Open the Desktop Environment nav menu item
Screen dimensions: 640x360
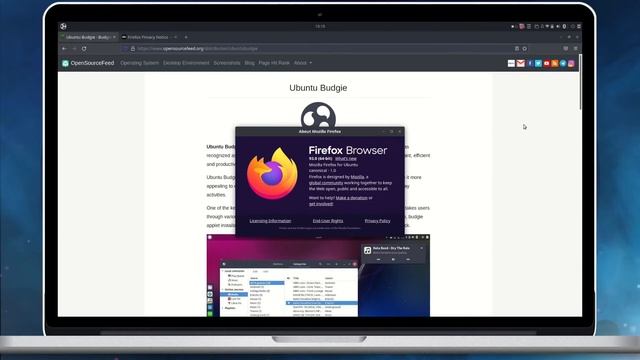(186, 63)
